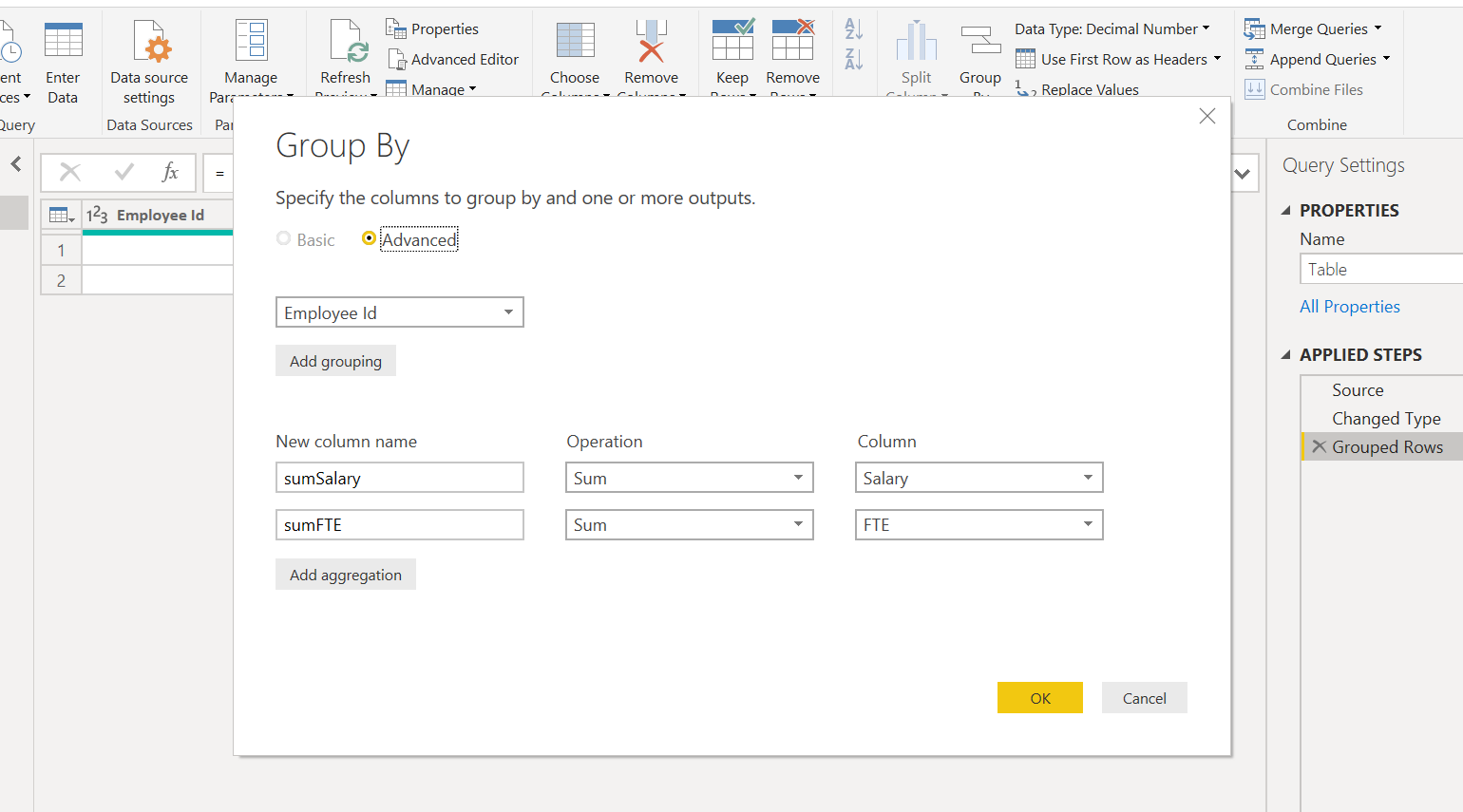Confirm Group By with OK
1463x812 pixels.
pyautogui.click(x=1040, y=698)
